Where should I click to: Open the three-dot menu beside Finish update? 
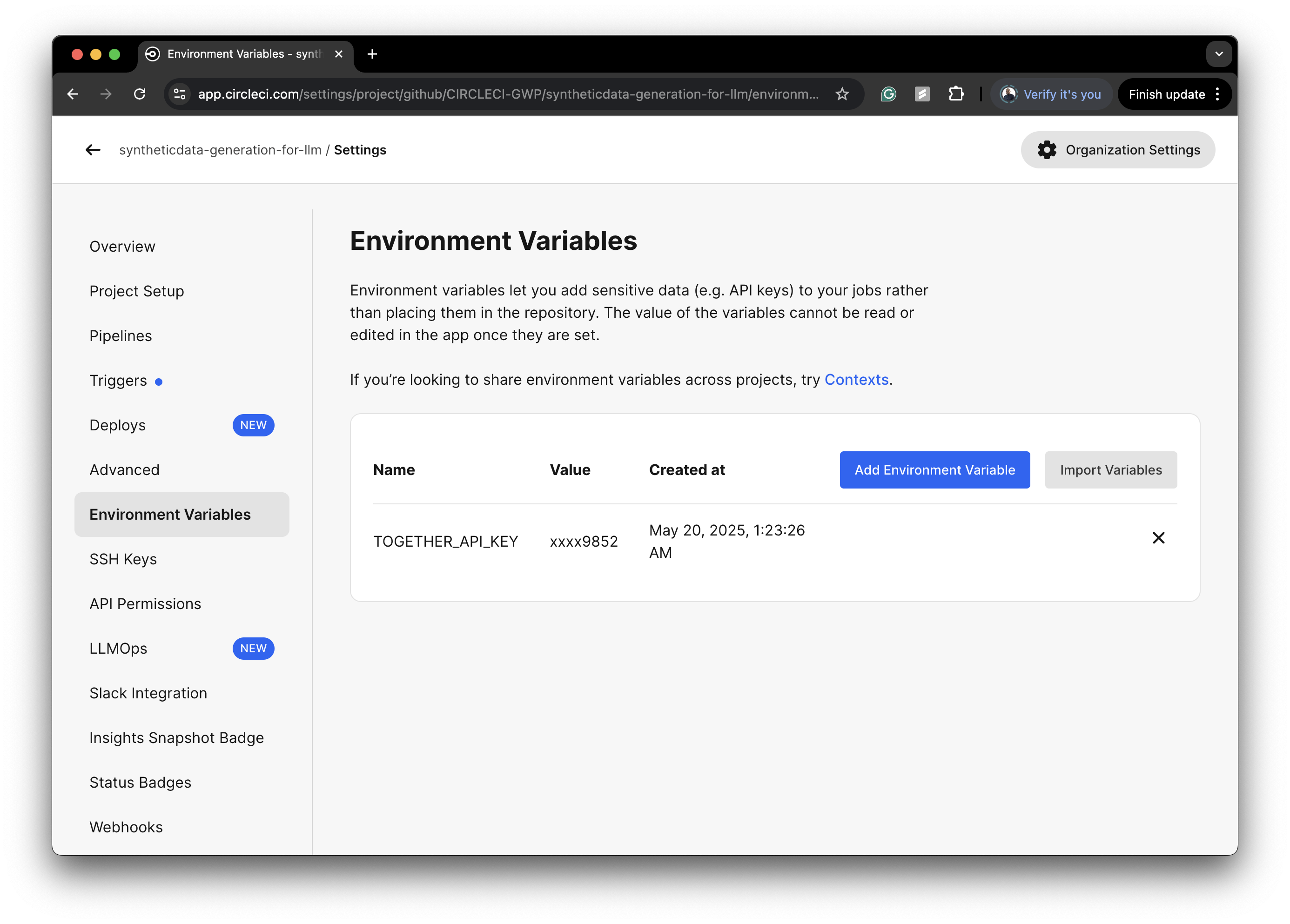point(1217,94)
